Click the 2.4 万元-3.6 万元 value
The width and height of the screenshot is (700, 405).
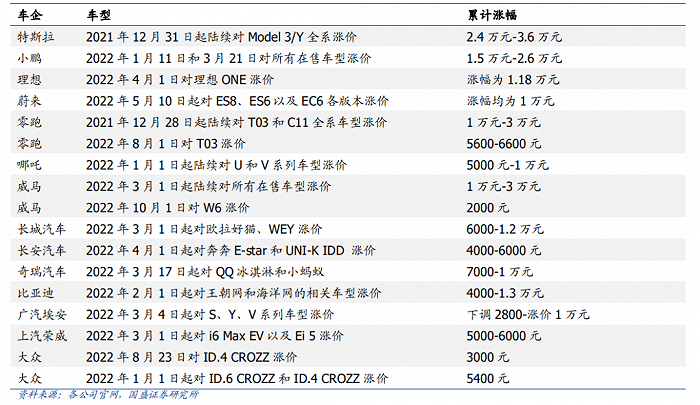pos(514,37)
